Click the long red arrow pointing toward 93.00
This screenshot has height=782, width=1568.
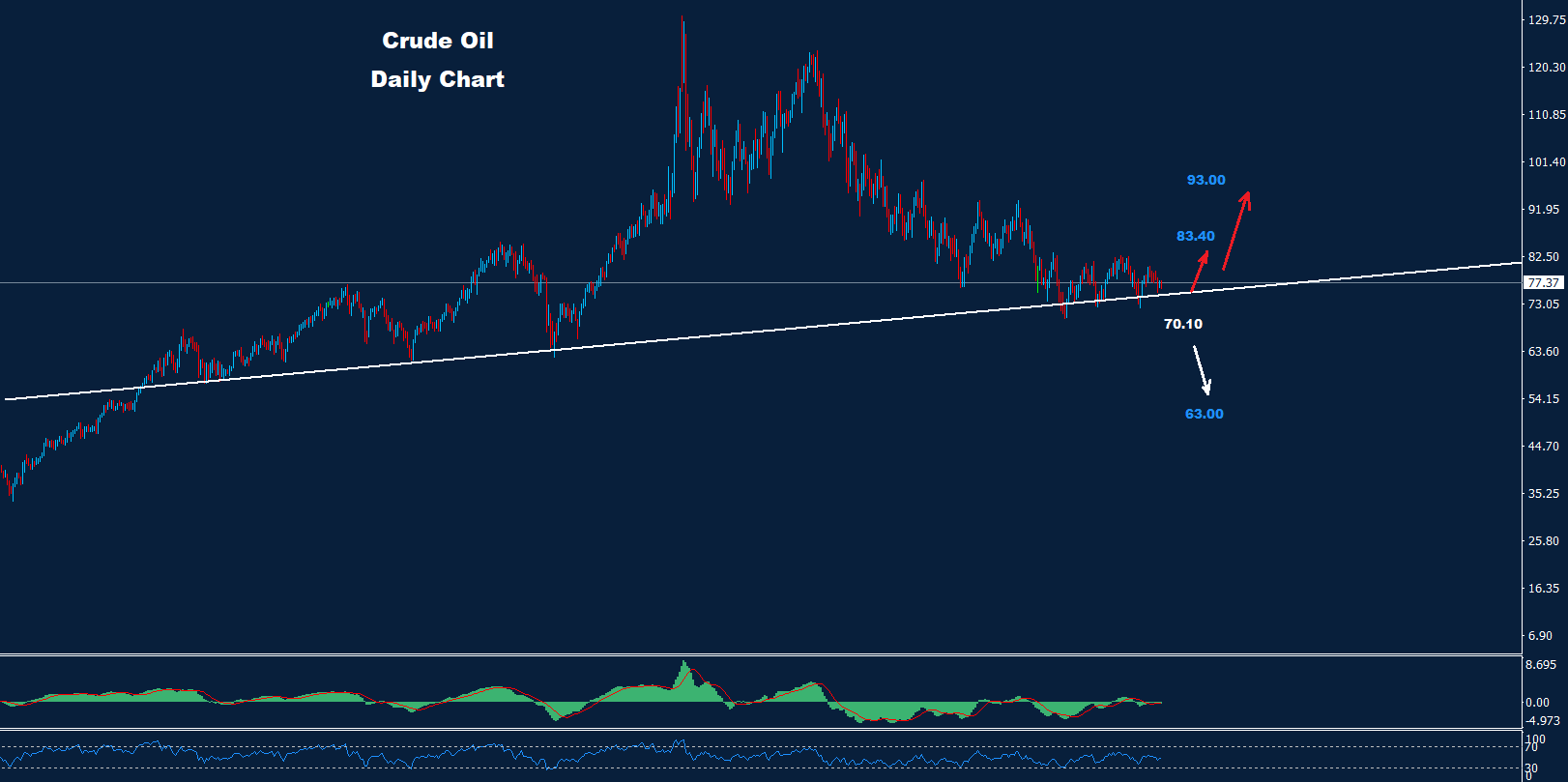1235,230
